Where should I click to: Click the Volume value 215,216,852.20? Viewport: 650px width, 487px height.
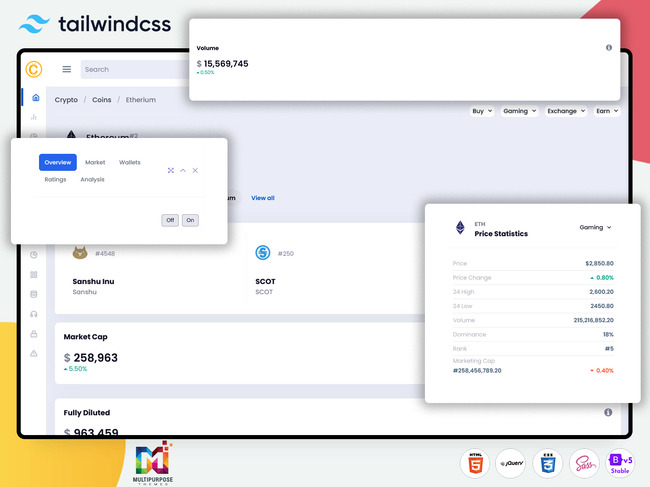click(x=594, y=320)
